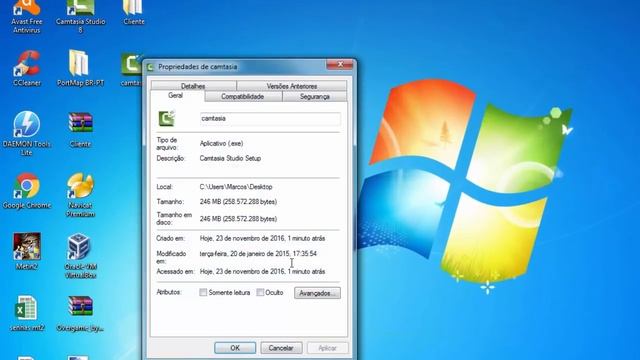Viewport: 640px width, 360px height.
Task: Close the Propriedades de camtasia dialog
Action: (340, 64)
